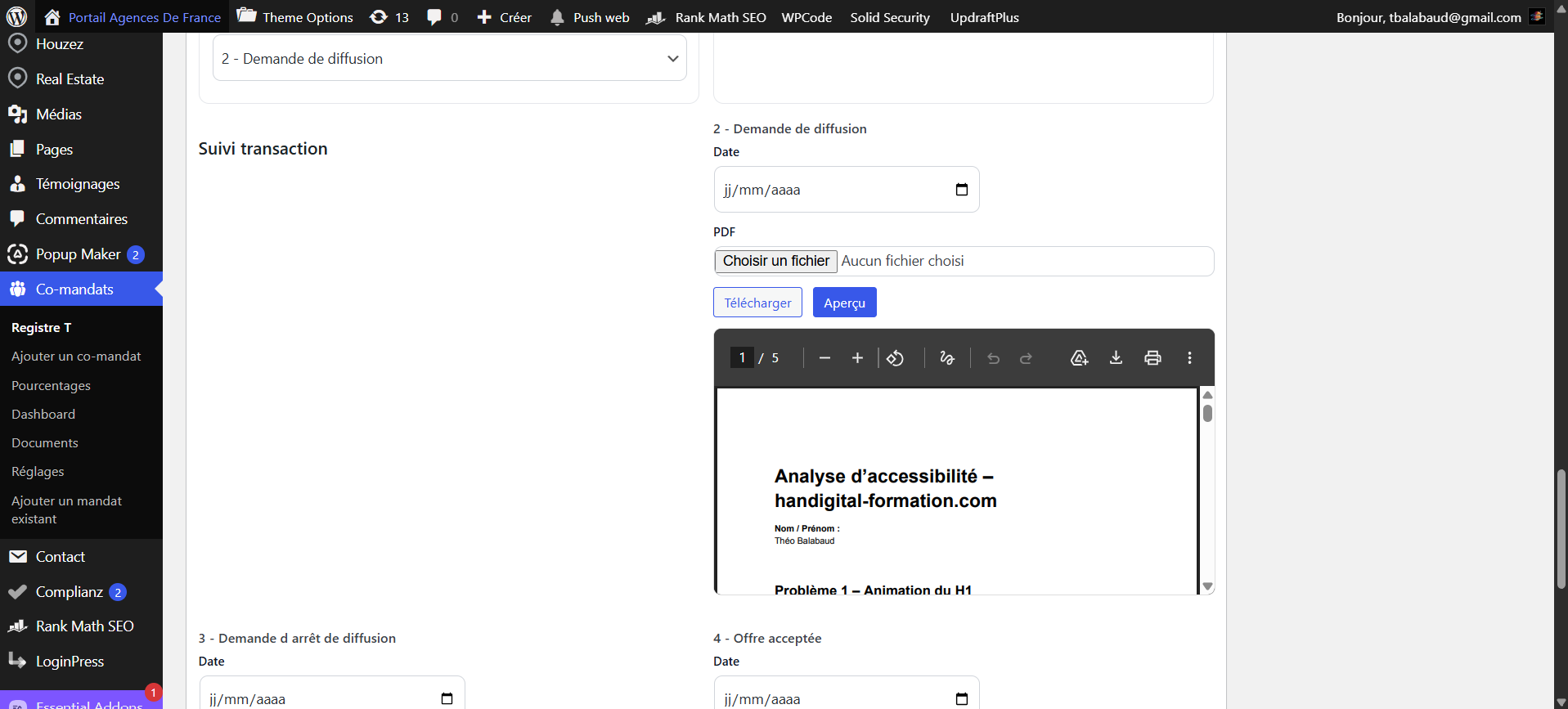Open Push web notifications menu
The height and width of the screenshot is (709, 1568).
tap(589, 17)
